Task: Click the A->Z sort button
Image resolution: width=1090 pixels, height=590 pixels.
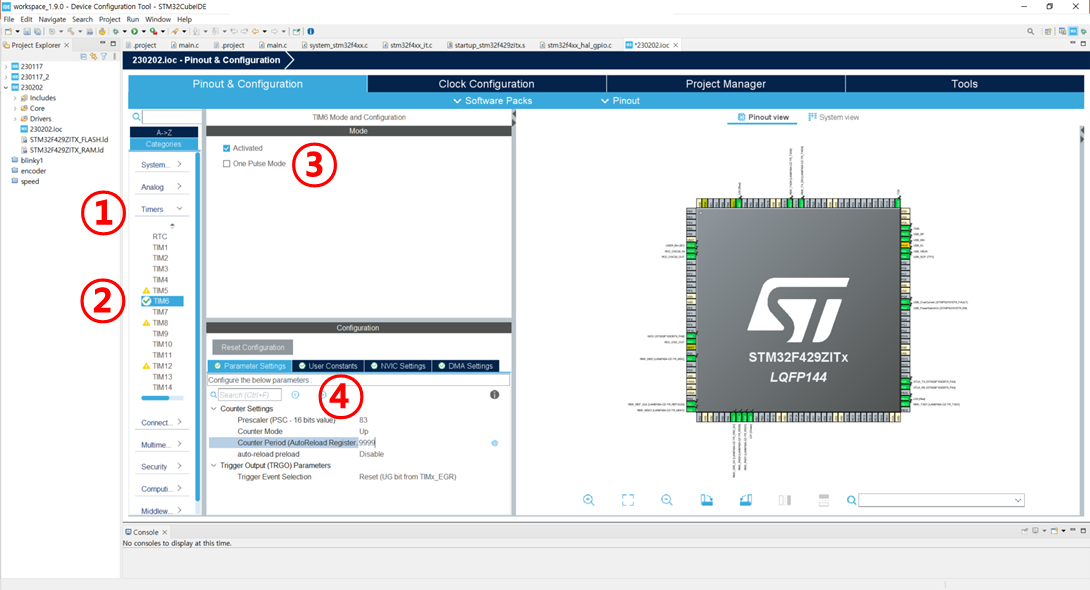Action: coord(164,132)
